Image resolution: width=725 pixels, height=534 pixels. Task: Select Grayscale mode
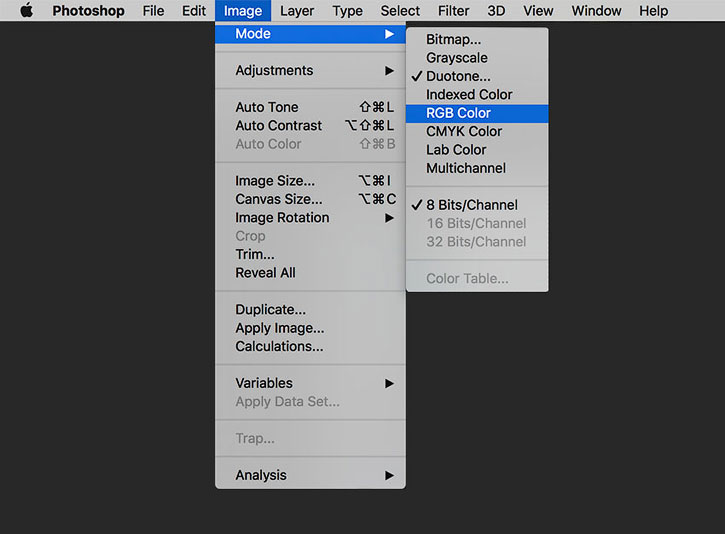(x=477, y=58)
